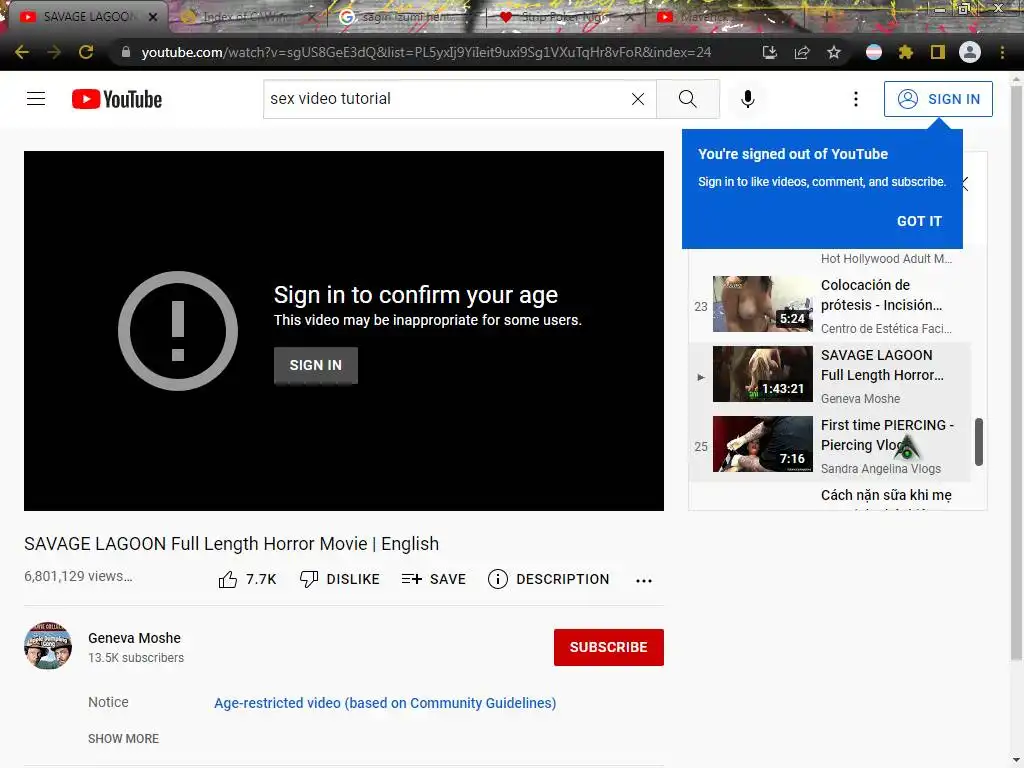The width and height of the screenshot is (1024, 768).
Task: Open the Age-restricted video notice link
Action: (x=385, y=703)
